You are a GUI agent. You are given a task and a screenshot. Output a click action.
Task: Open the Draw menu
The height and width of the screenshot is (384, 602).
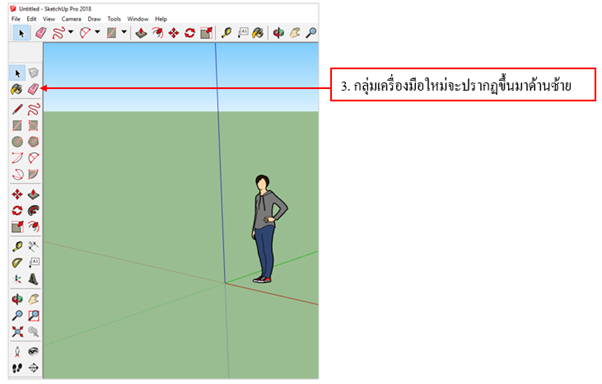[94, 19]
